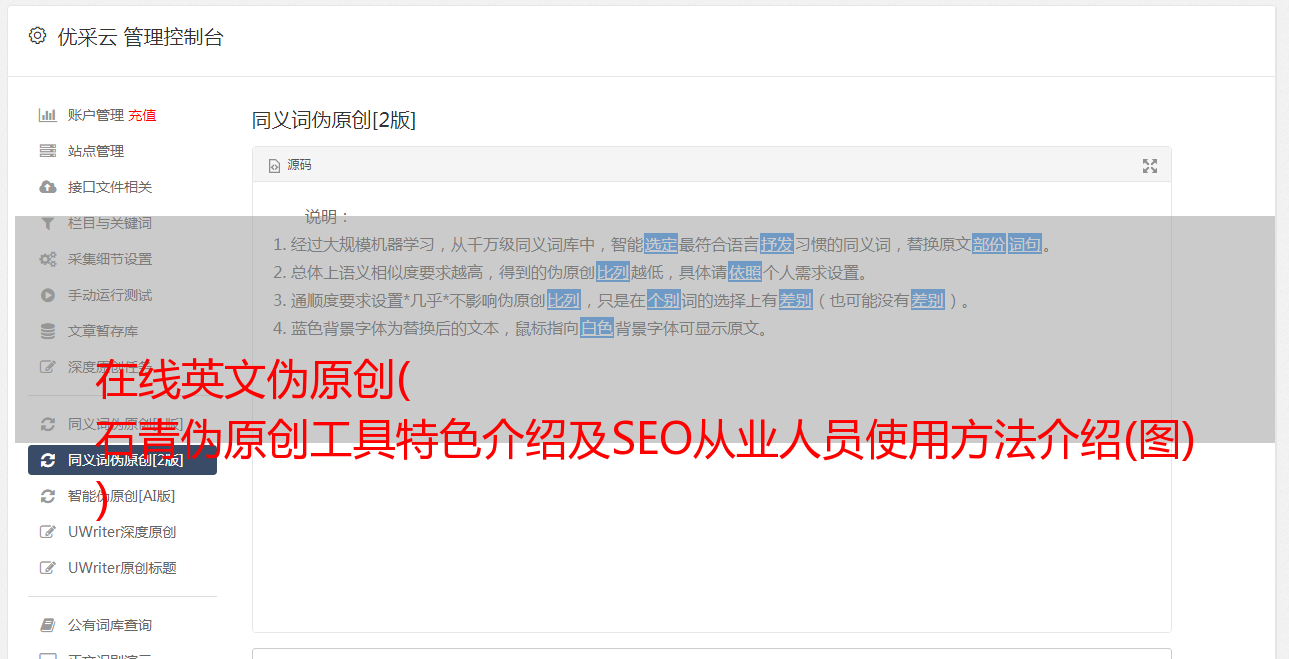
Task: Open UWriter原创标题 menu item
Action: coord(122,568)
